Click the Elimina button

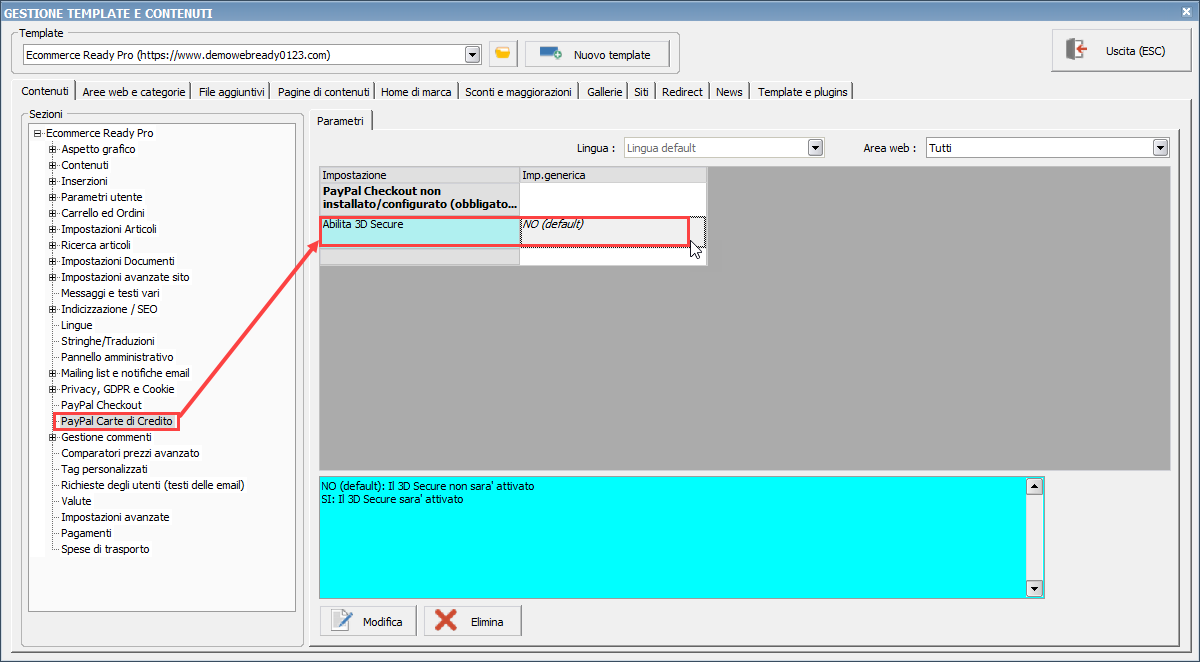click(x=472, y=621)
